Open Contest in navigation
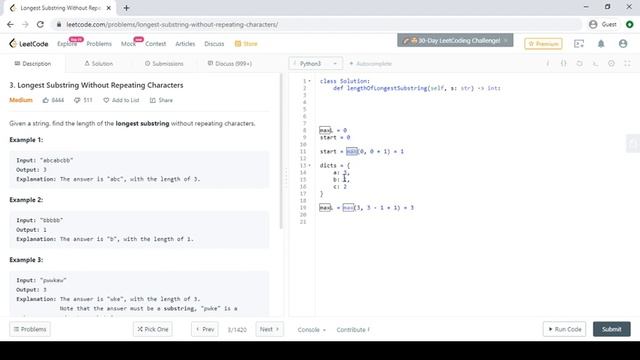The height and width of the screenshot is (360, 640). coord(156,44)
